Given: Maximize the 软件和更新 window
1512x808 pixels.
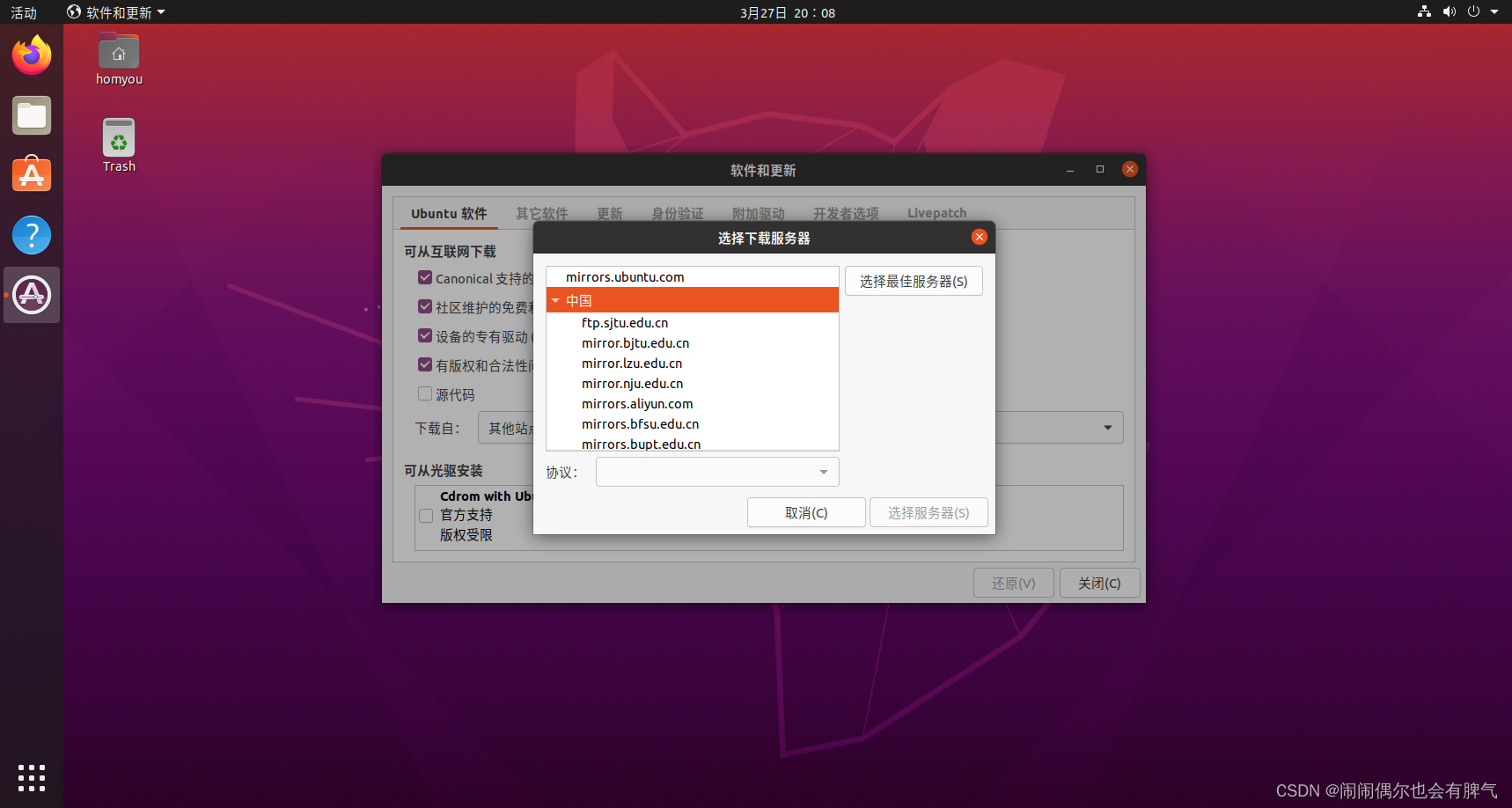Looking at the screenshot, I should tap(1100, 169).
